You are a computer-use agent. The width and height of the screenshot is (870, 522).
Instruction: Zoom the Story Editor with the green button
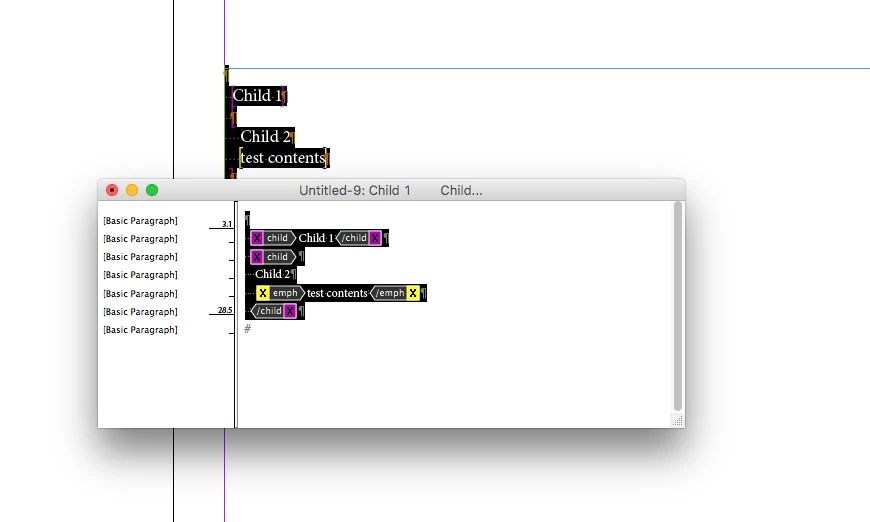point(152,190)
